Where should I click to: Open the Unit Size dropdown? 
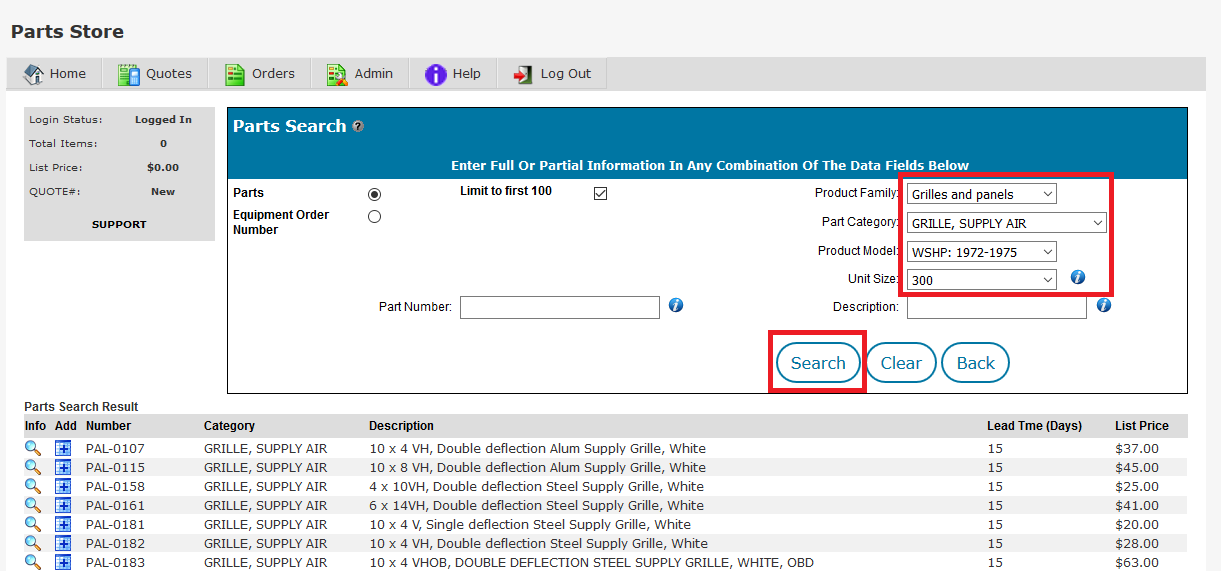point(982,280)
